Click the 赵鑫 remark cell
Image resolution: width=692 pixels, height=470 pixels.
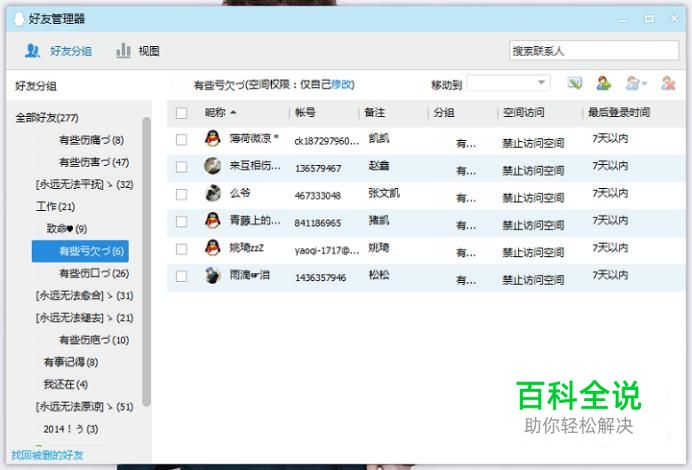(379, 166)
